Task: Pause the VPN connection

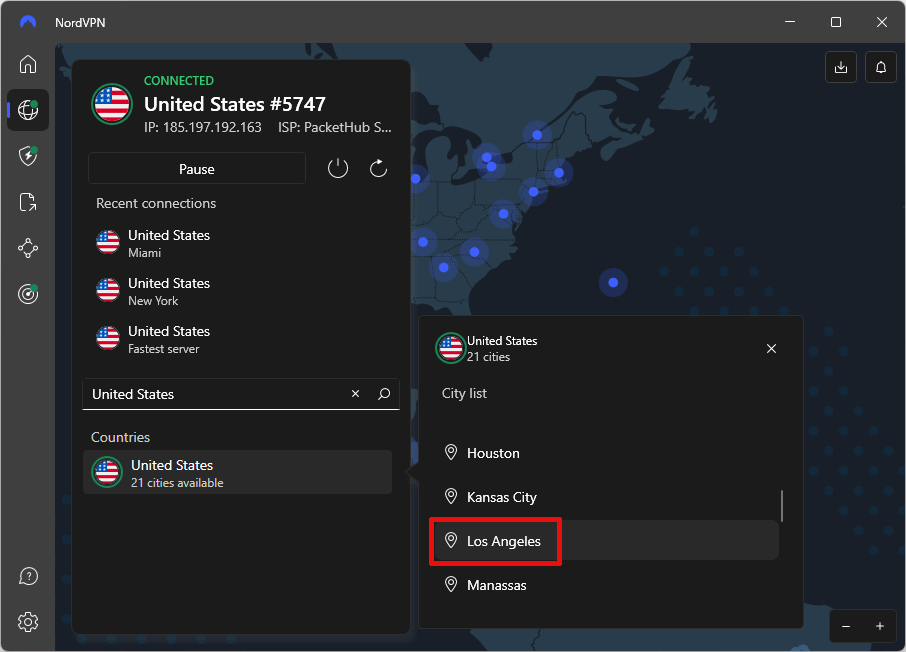Action: point(197,169)
